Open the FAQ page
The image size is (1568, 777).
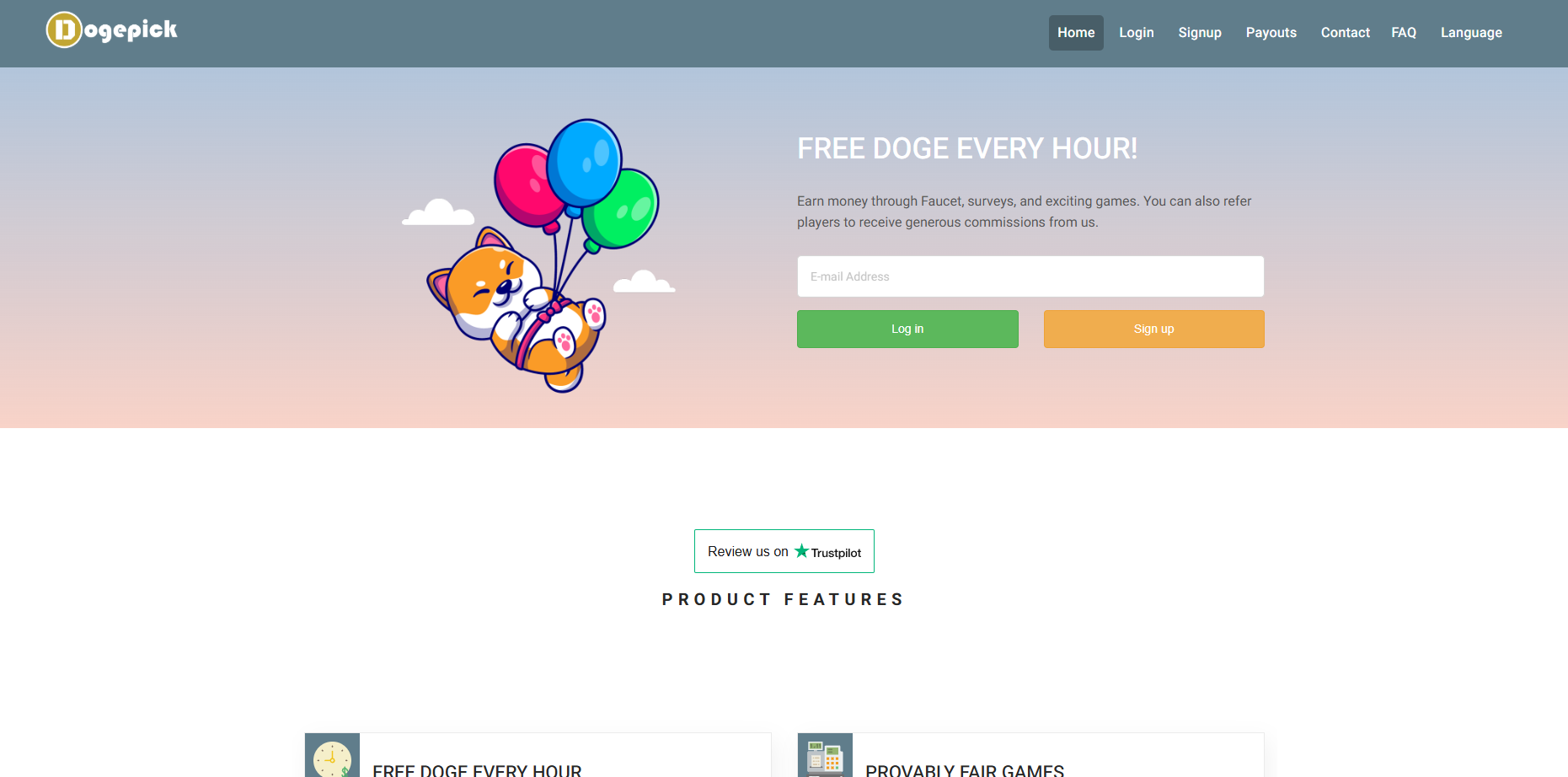[x=1404, y=33]
